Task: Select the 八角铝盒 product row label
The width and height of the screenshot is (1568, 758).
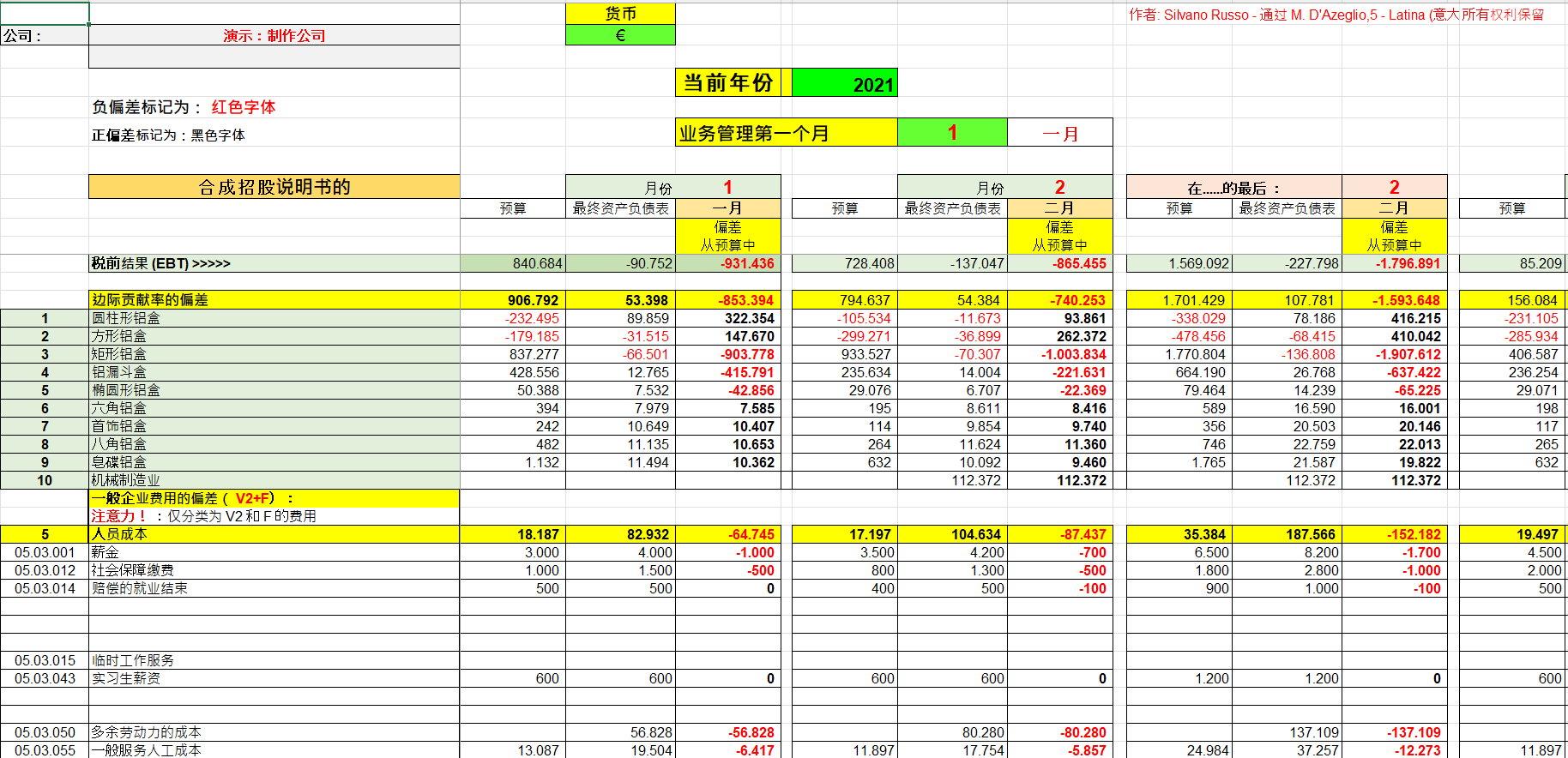Action: [274, 443]
